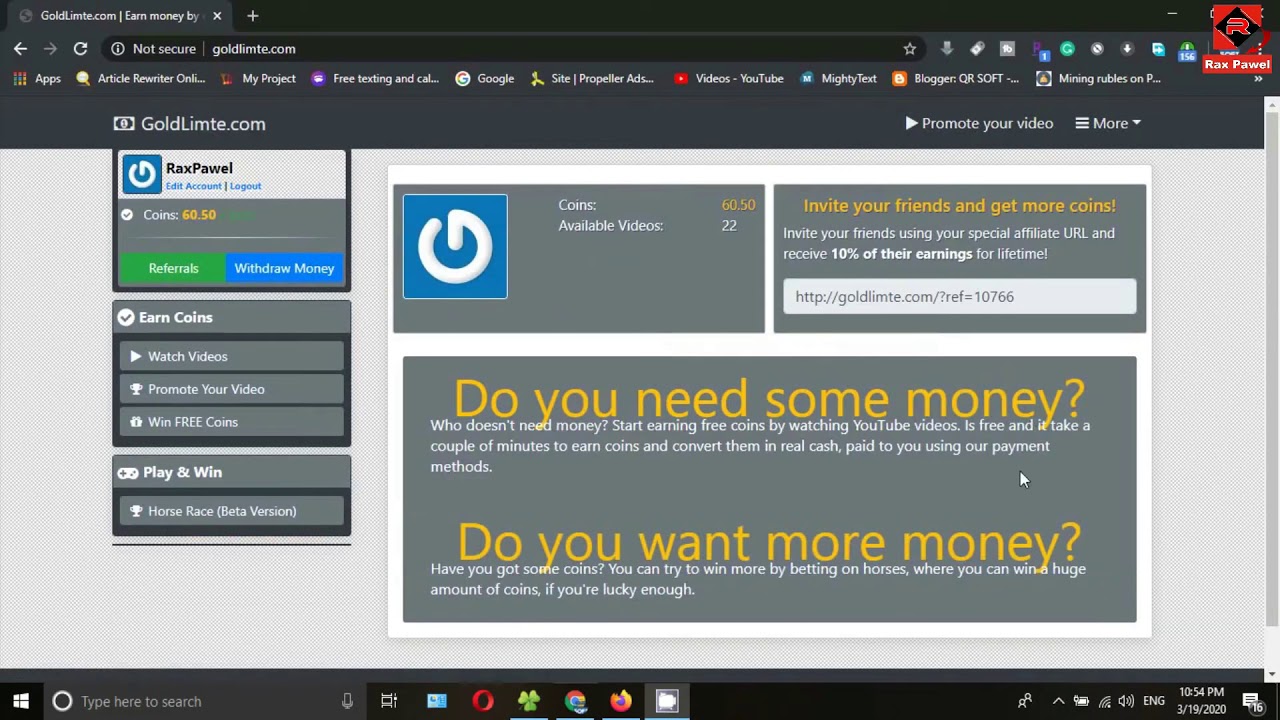Show hidden system tray icons
This screenshot has width=1280, height=720.
click(x=1058, y=701)
